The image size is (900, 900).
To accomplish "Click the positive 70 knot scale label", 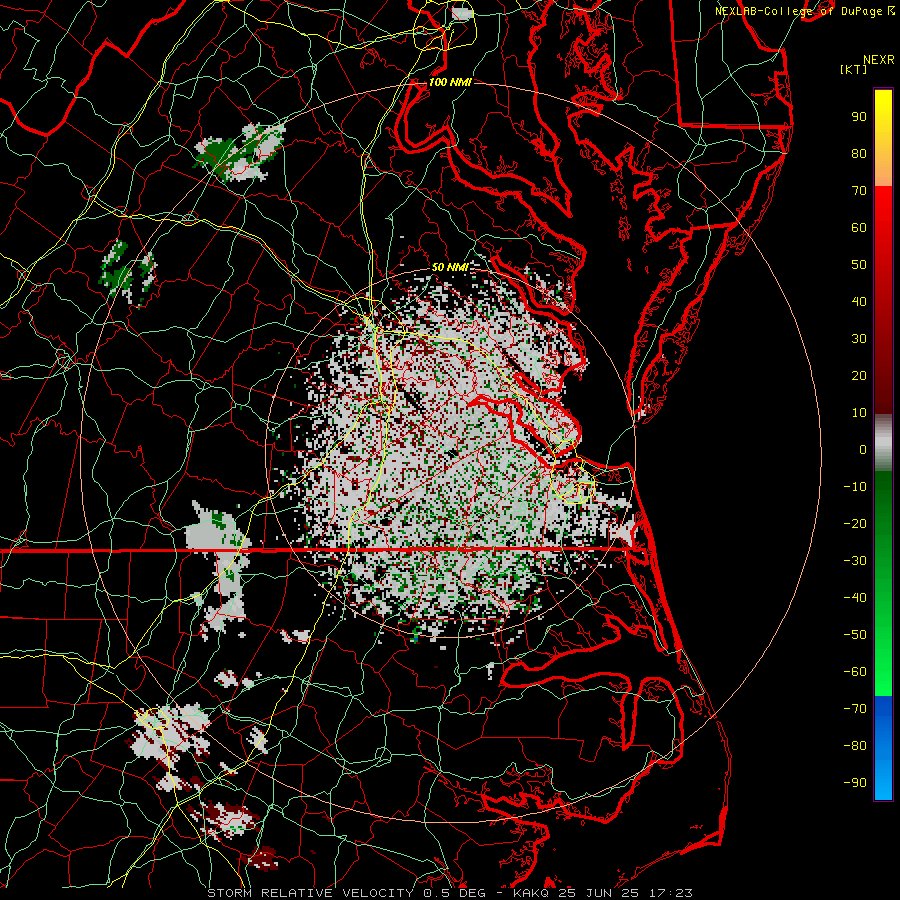I will pos(859,191).
